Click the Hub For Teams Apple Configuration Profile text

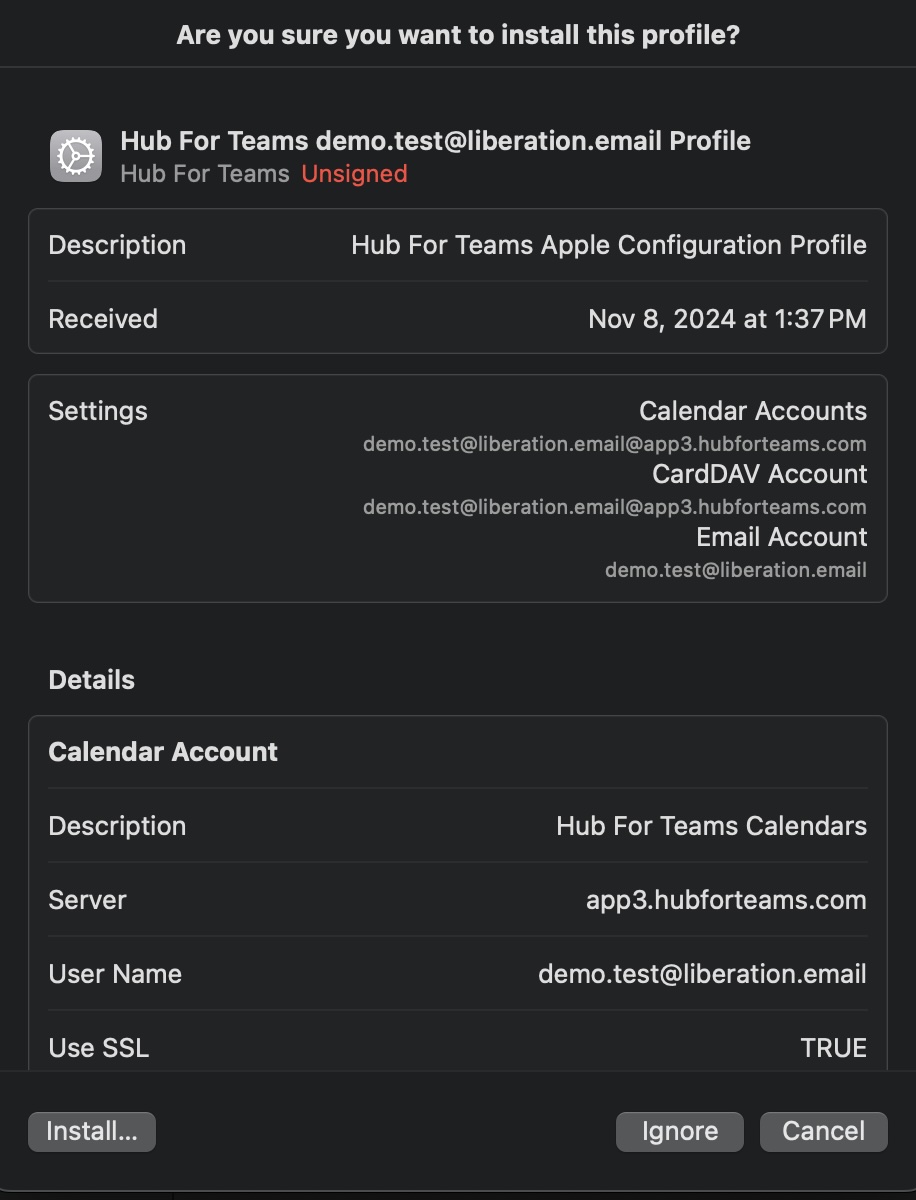click(609, 245)
